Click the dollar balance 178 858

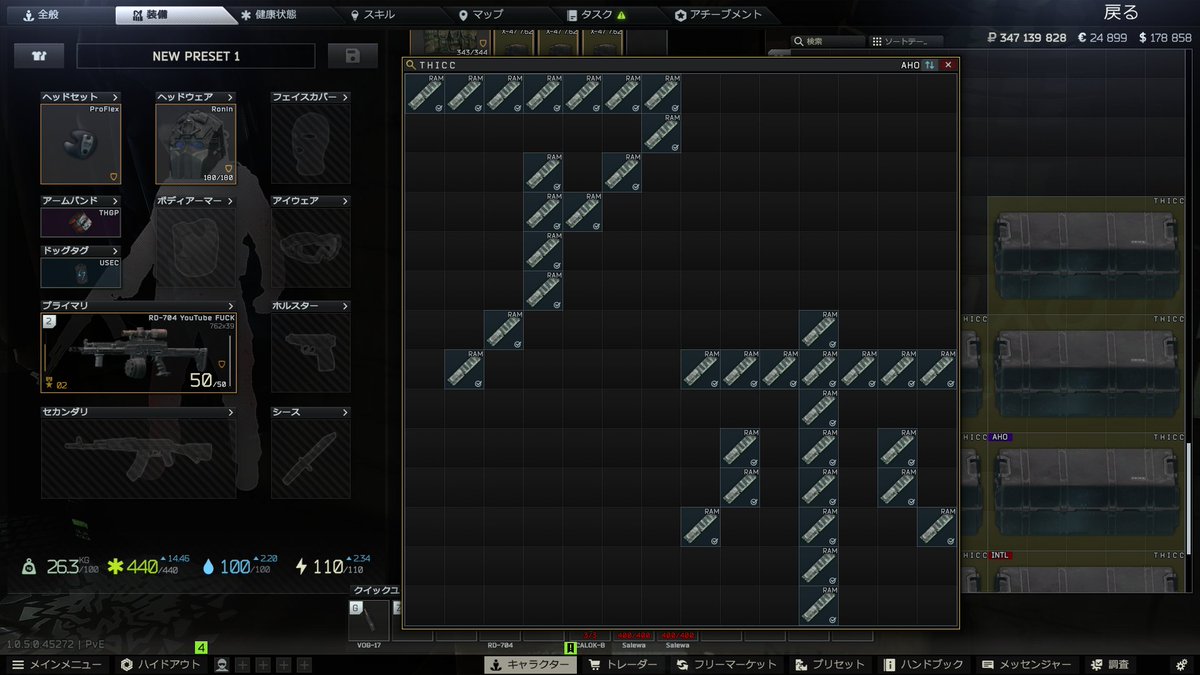(1164, 37)
